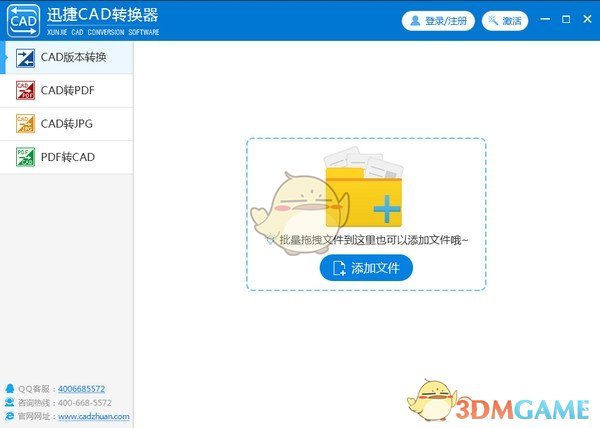Screen dimensions: 600x428
Task: Click the 激活 activate button
Action: pyautogui.click(x=505, y=21)
